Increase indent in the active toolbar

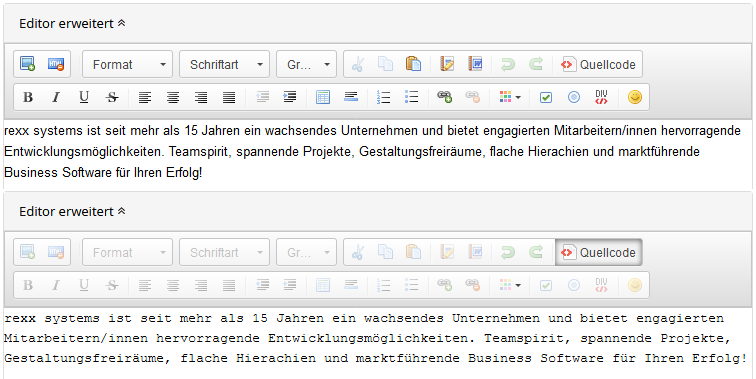click(290, 97)
